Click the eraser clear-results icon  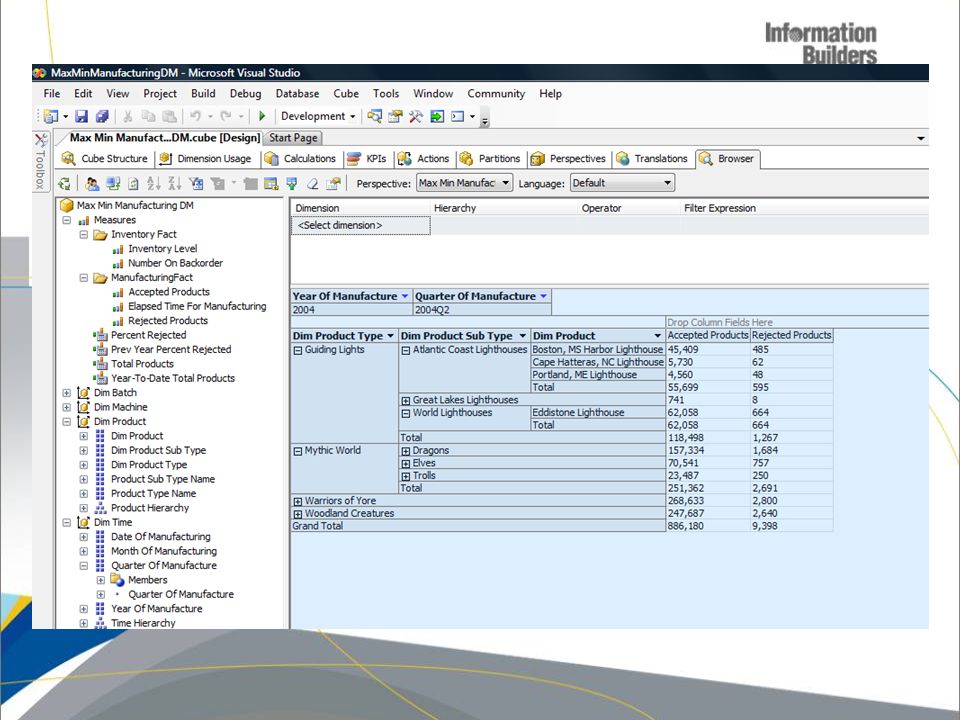(x=312, y=183)
